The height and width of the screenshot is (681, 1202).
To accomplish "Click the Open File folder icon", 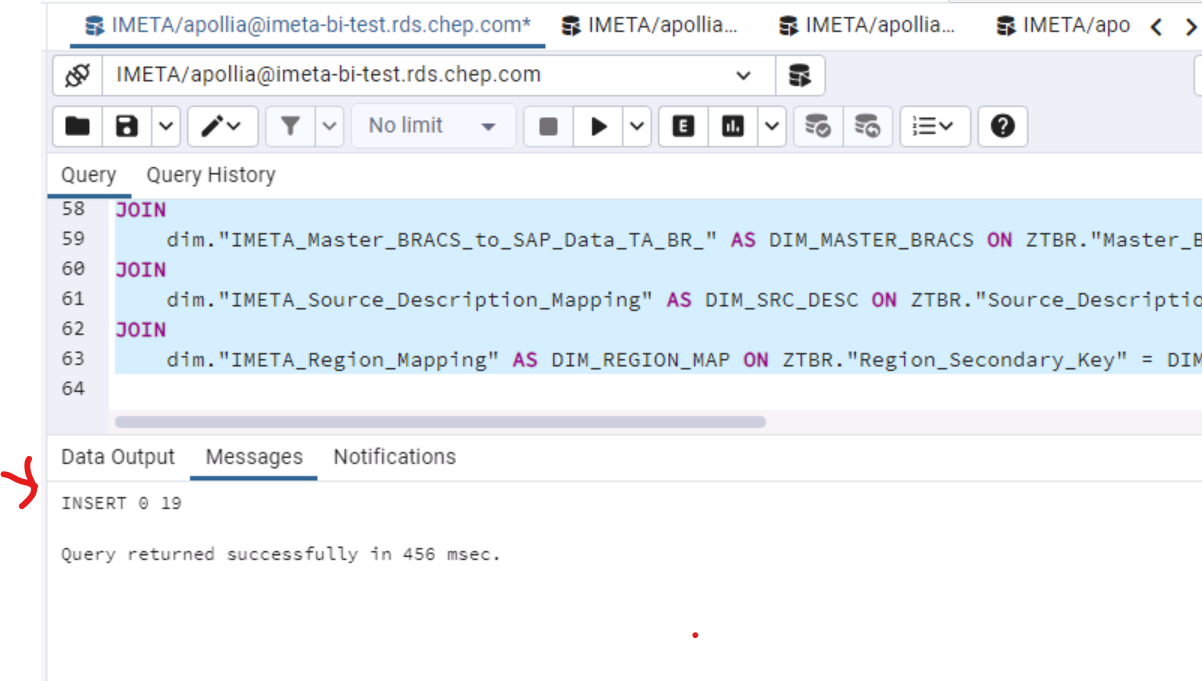I will pyautogui.click(x=77, y=126).
